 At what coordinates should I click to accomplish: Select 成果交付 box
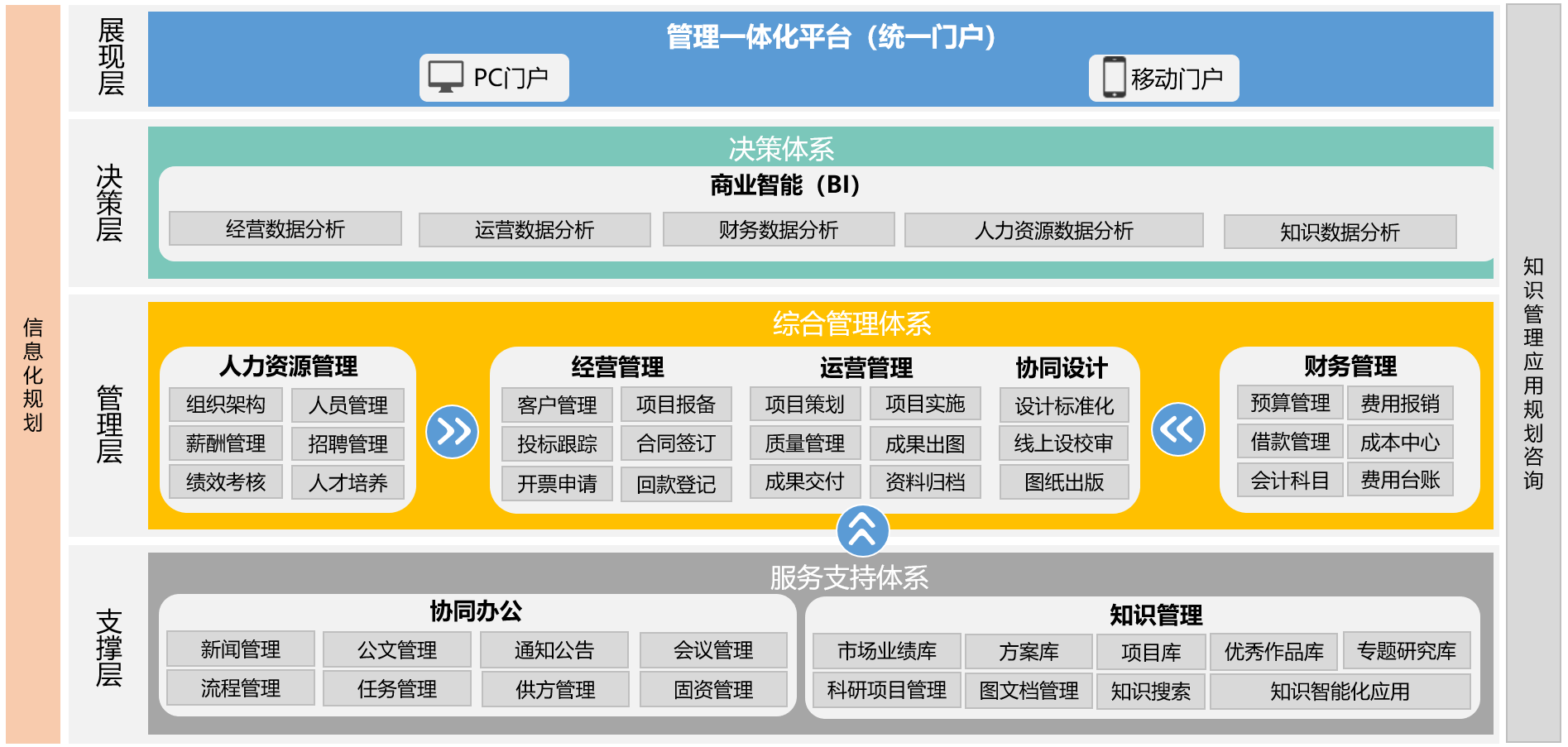click(805, 481)
